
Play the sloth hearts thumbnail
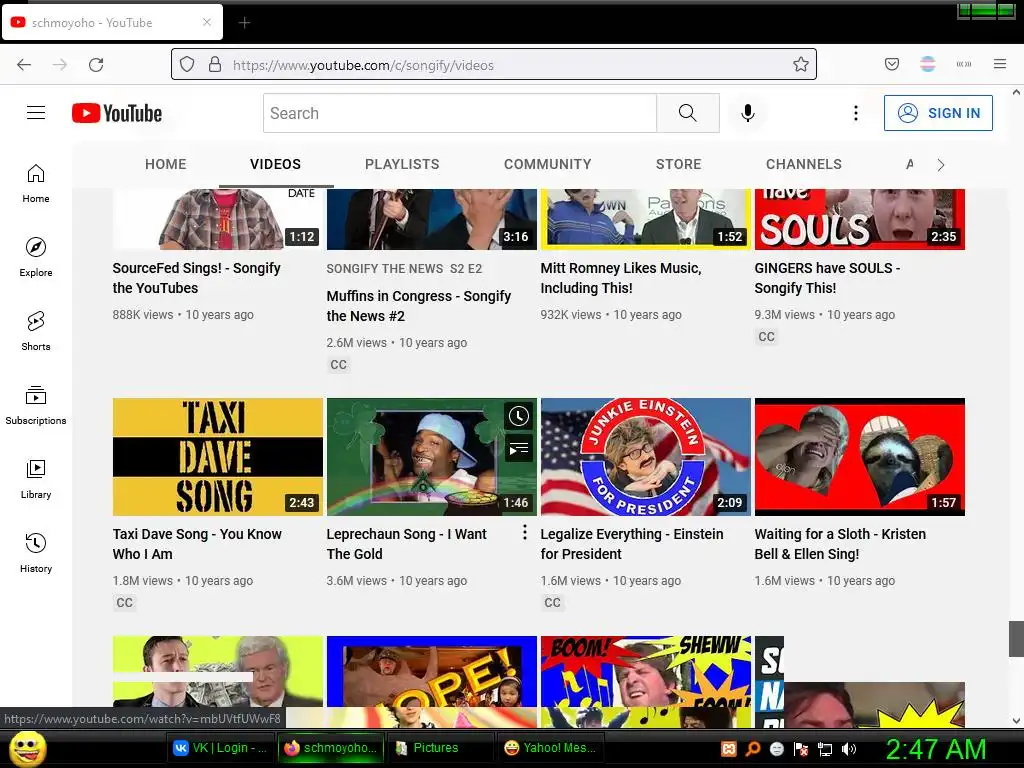click(x=859, y=456)
